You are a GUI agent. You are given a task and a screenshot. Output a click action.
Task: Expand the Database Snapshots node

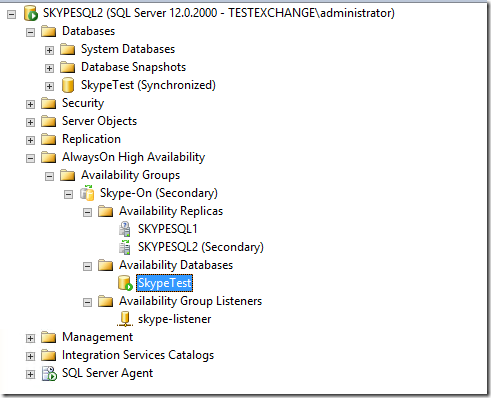(x=49, y=68)
